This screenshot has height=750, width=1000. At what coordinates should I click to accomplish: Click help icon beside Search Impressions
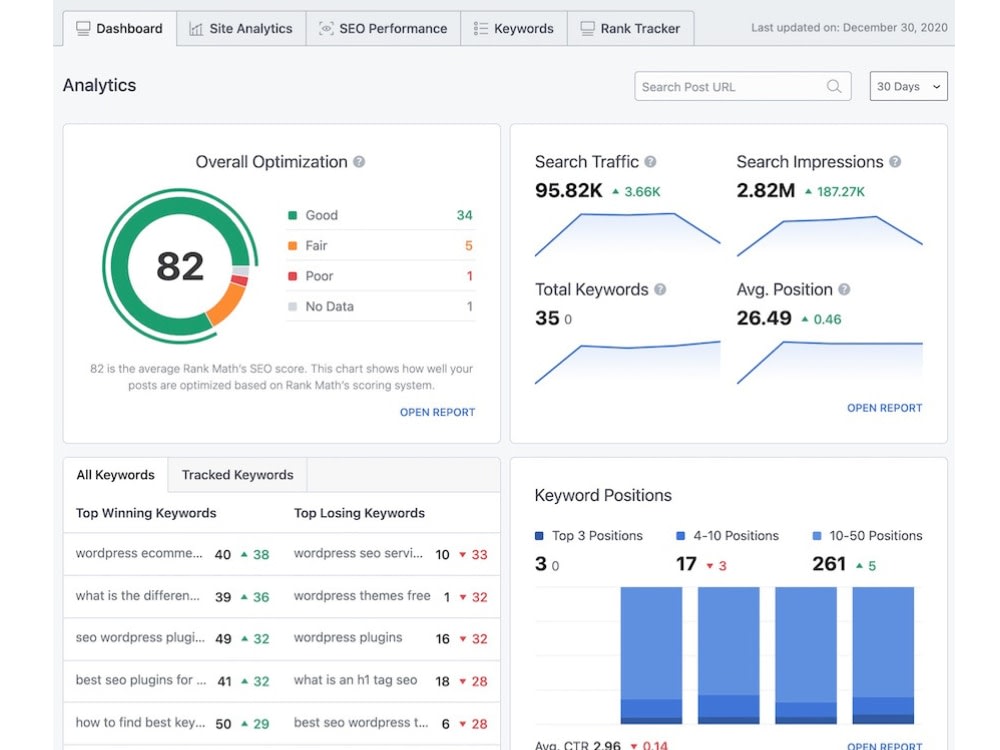(895, 162)
